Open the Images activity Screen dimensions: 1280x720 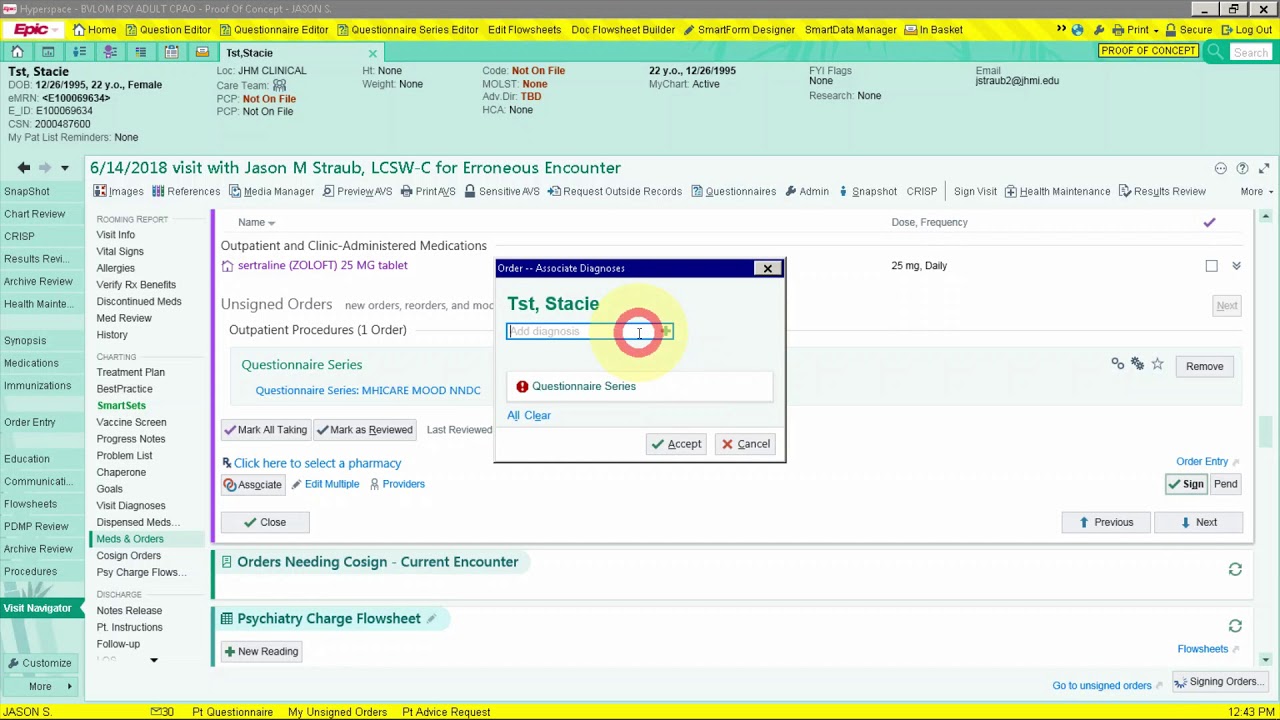(x=118, y=191)
